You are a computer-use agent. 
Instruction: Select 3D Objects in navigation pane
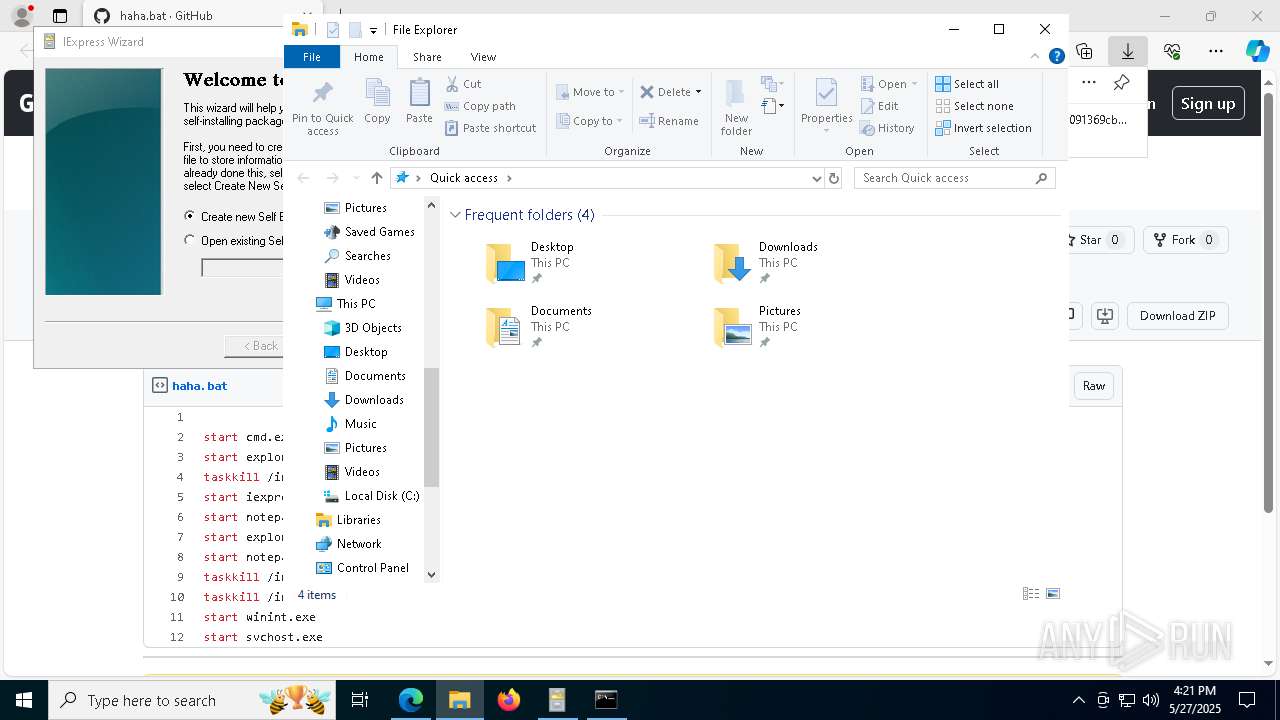(x=363, y=328)
